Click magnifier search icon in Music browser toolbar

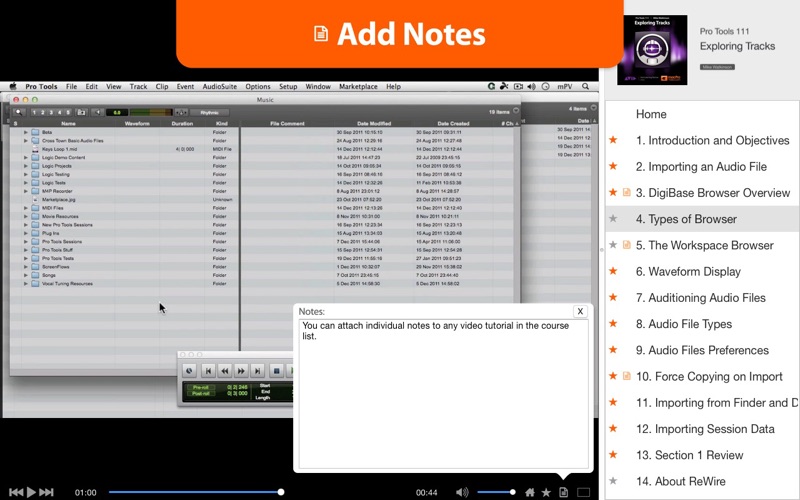click(x=18, y=112)
